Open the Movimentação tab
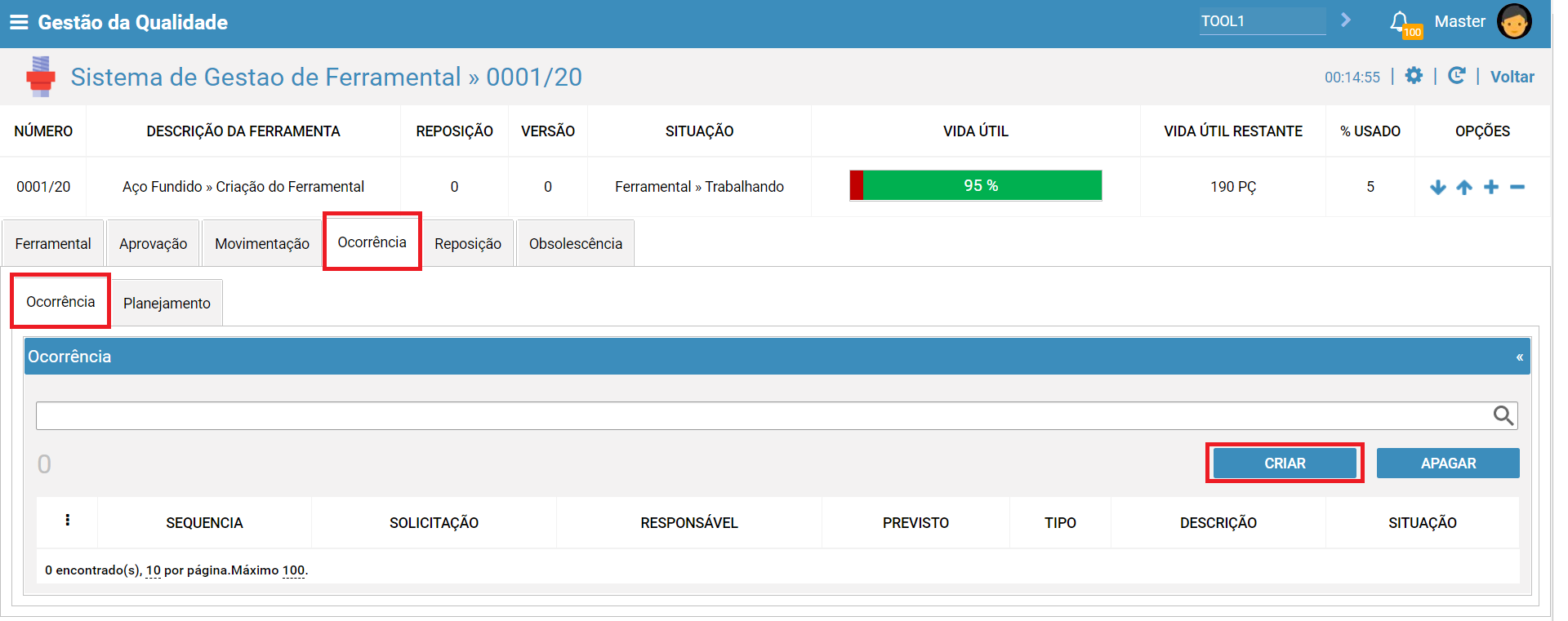The image size is (1568, 621). point(262,243)
